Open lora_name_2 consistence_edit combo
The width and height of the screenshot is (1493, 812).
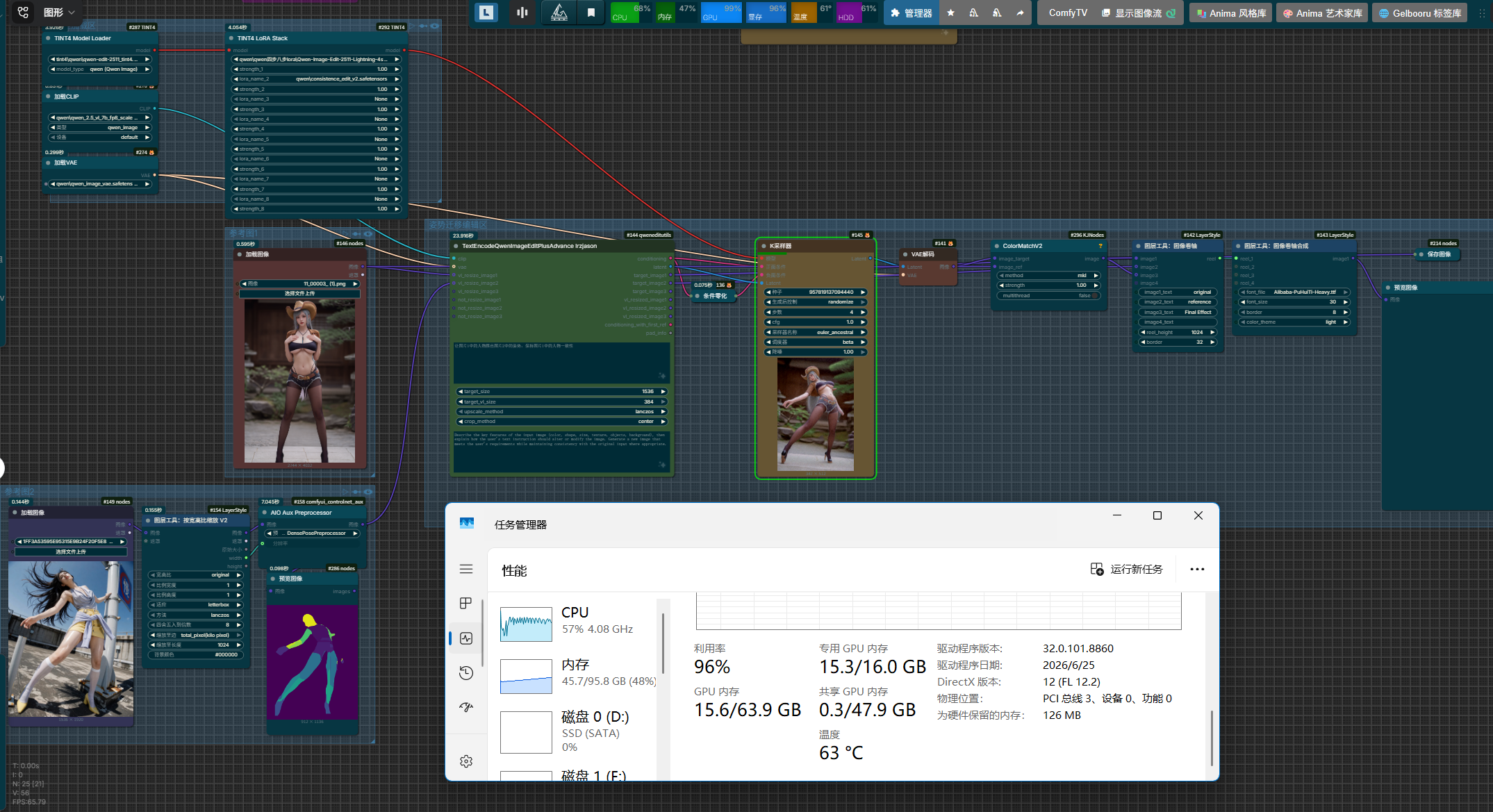pos(316,79)
